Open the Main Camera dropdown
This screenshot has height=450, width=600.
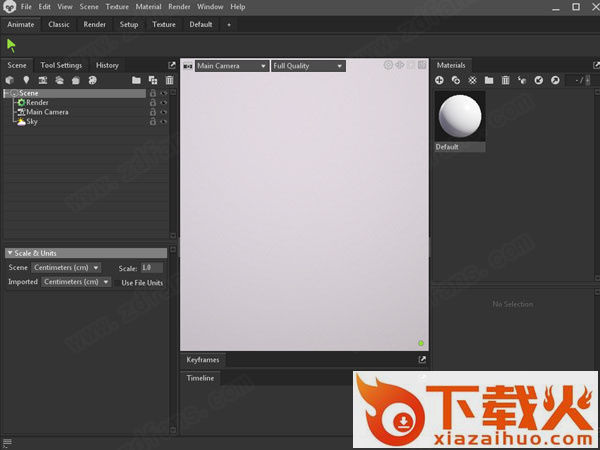(232, 66)
